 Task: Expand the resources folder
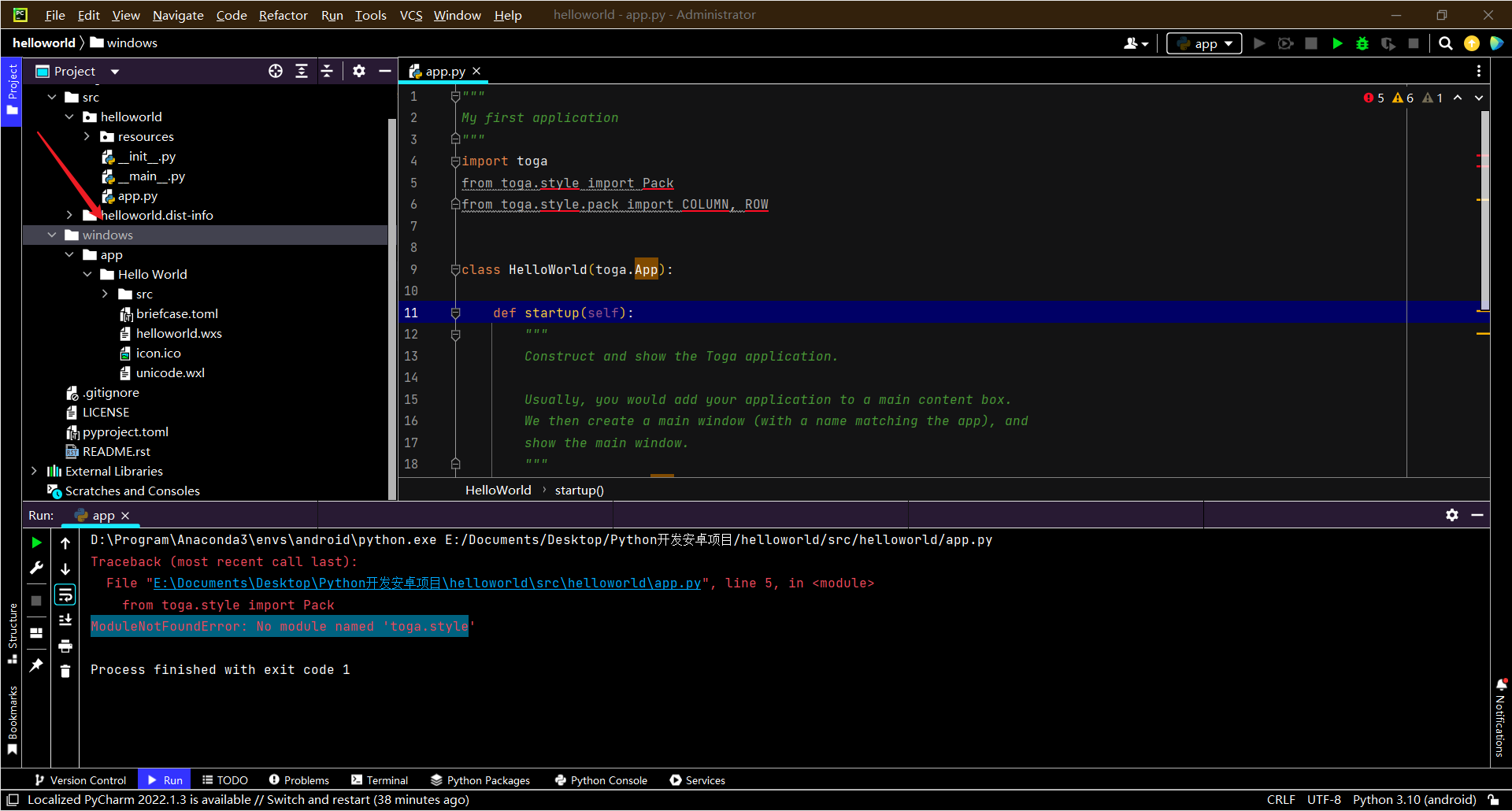coord(87,136)
